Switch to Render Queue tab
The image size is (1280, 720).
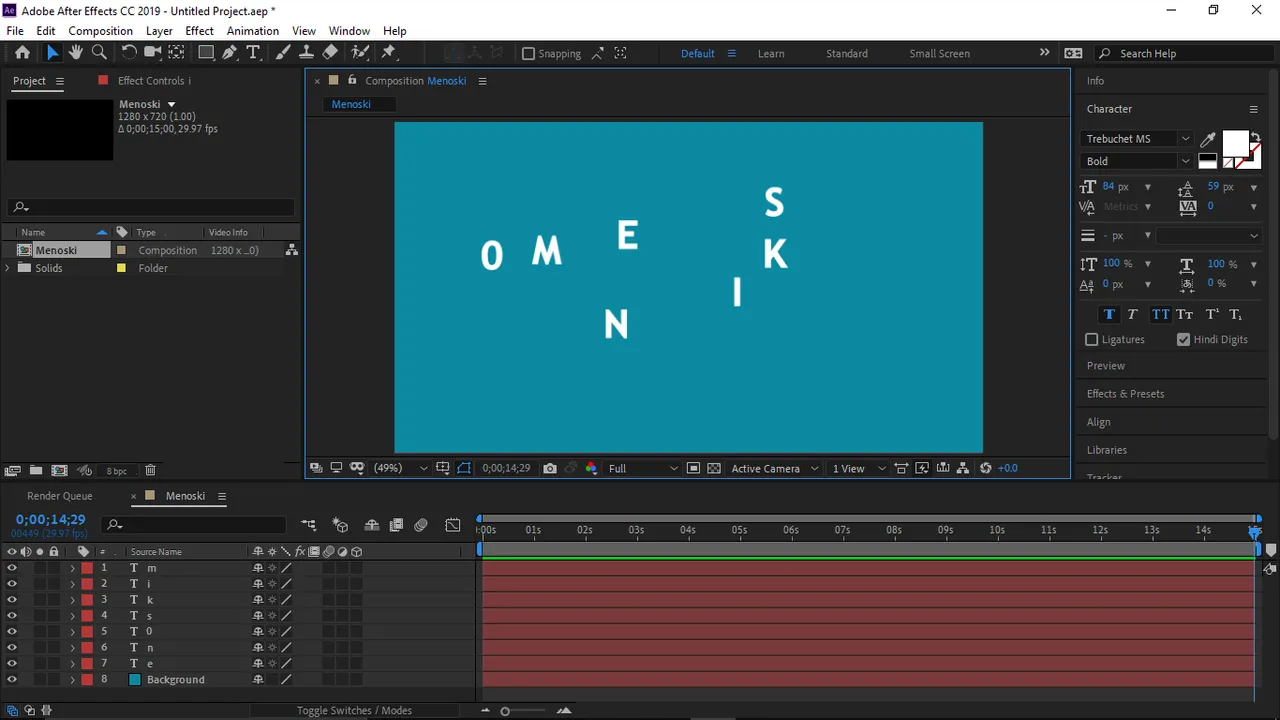pos(60,496)
